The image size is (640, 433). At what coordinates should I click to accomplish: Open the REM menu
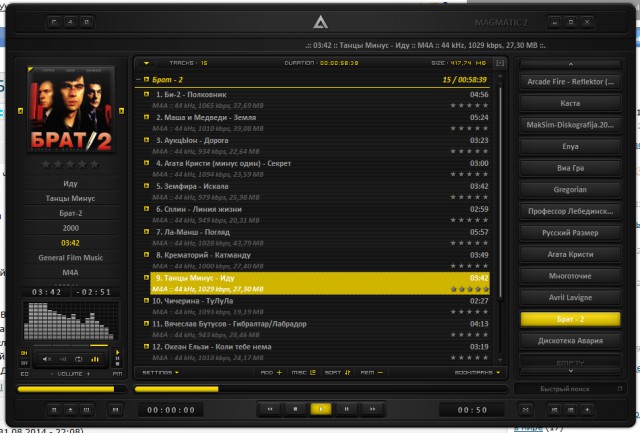pyautogui.click(x=371, y=373)
